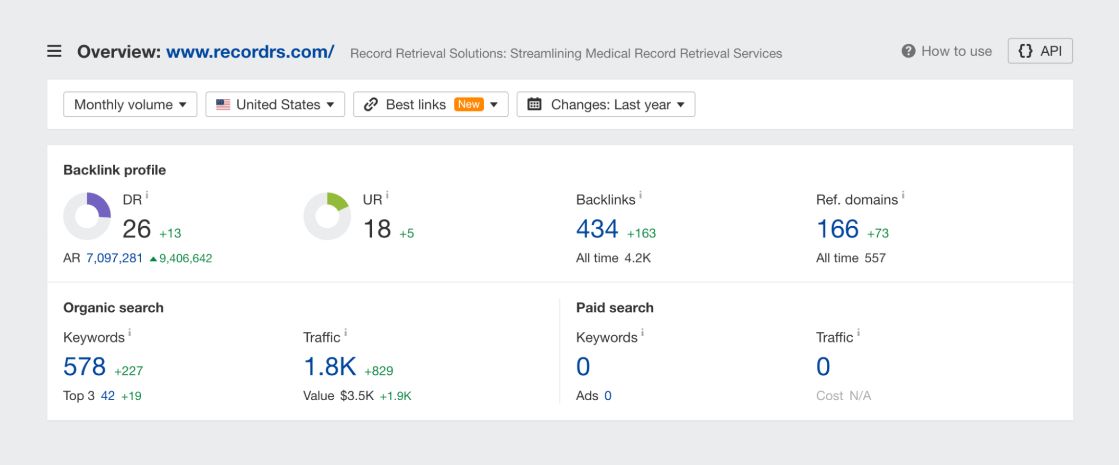1119x465 pixels.
Task: Open the Ads 0 value
Action: [x=608, y=396]
